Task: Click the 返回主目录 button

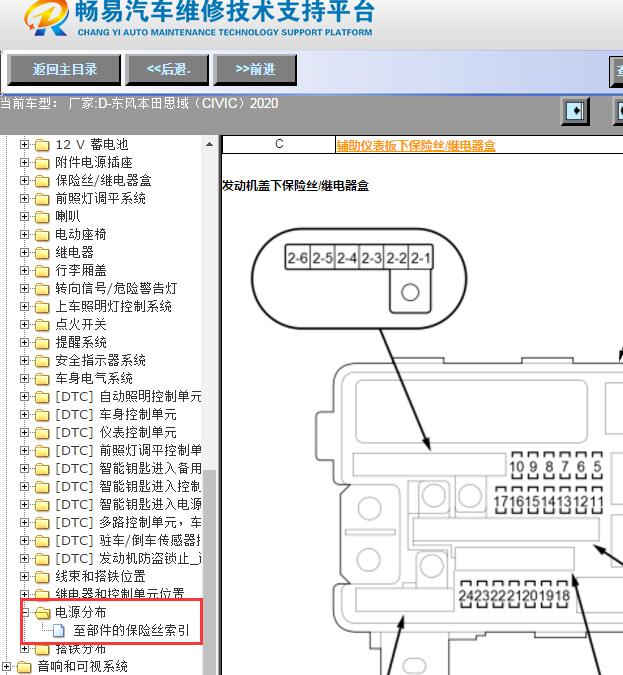Action: click(64, 69)
